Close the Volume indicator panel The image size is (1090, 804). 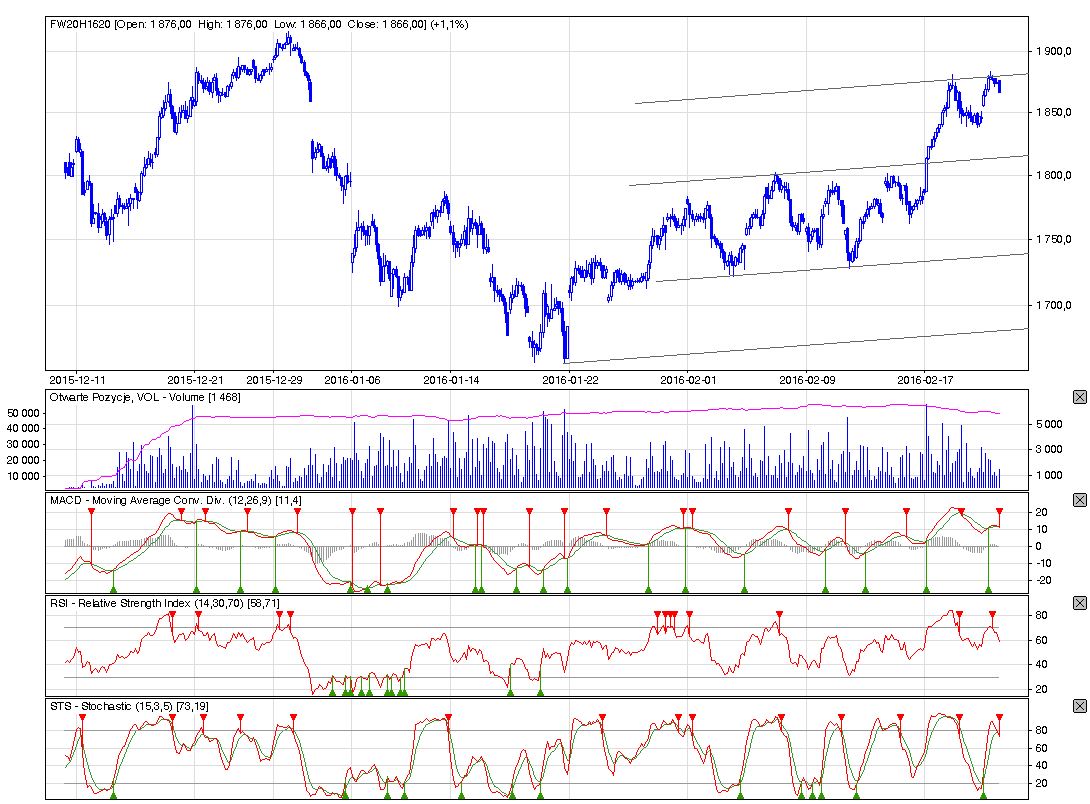point(1080,397)
